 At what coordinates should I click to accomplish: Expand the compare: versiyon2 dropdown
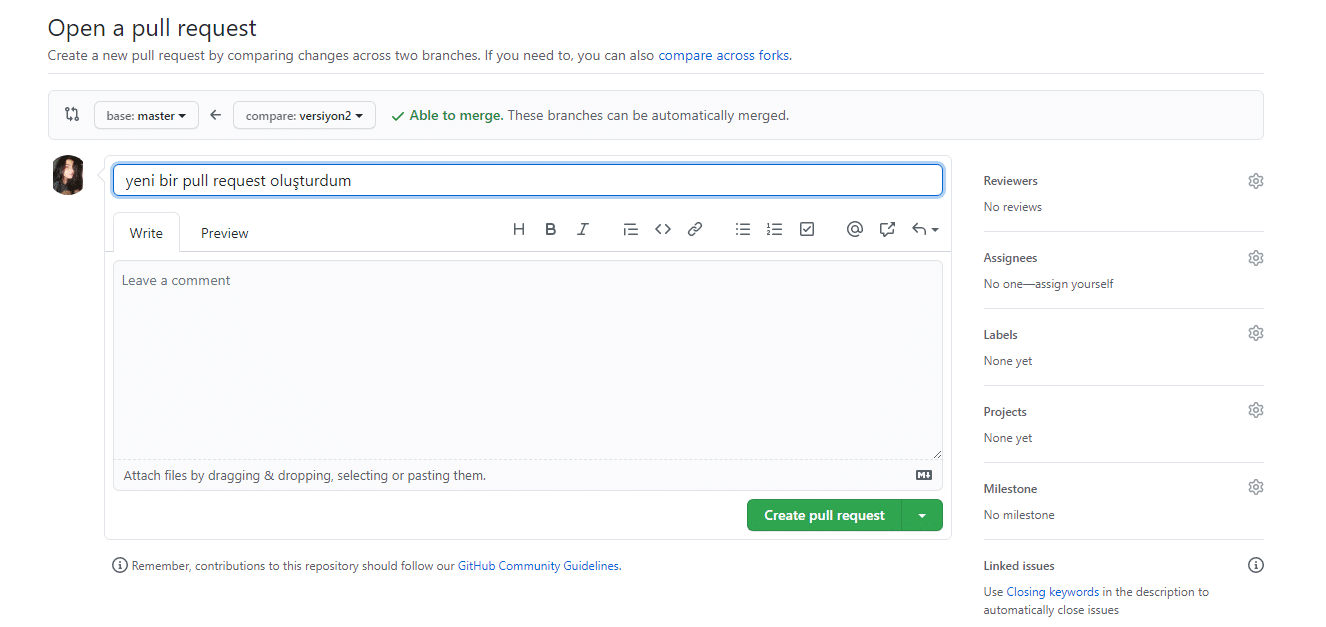pos(304,116)
